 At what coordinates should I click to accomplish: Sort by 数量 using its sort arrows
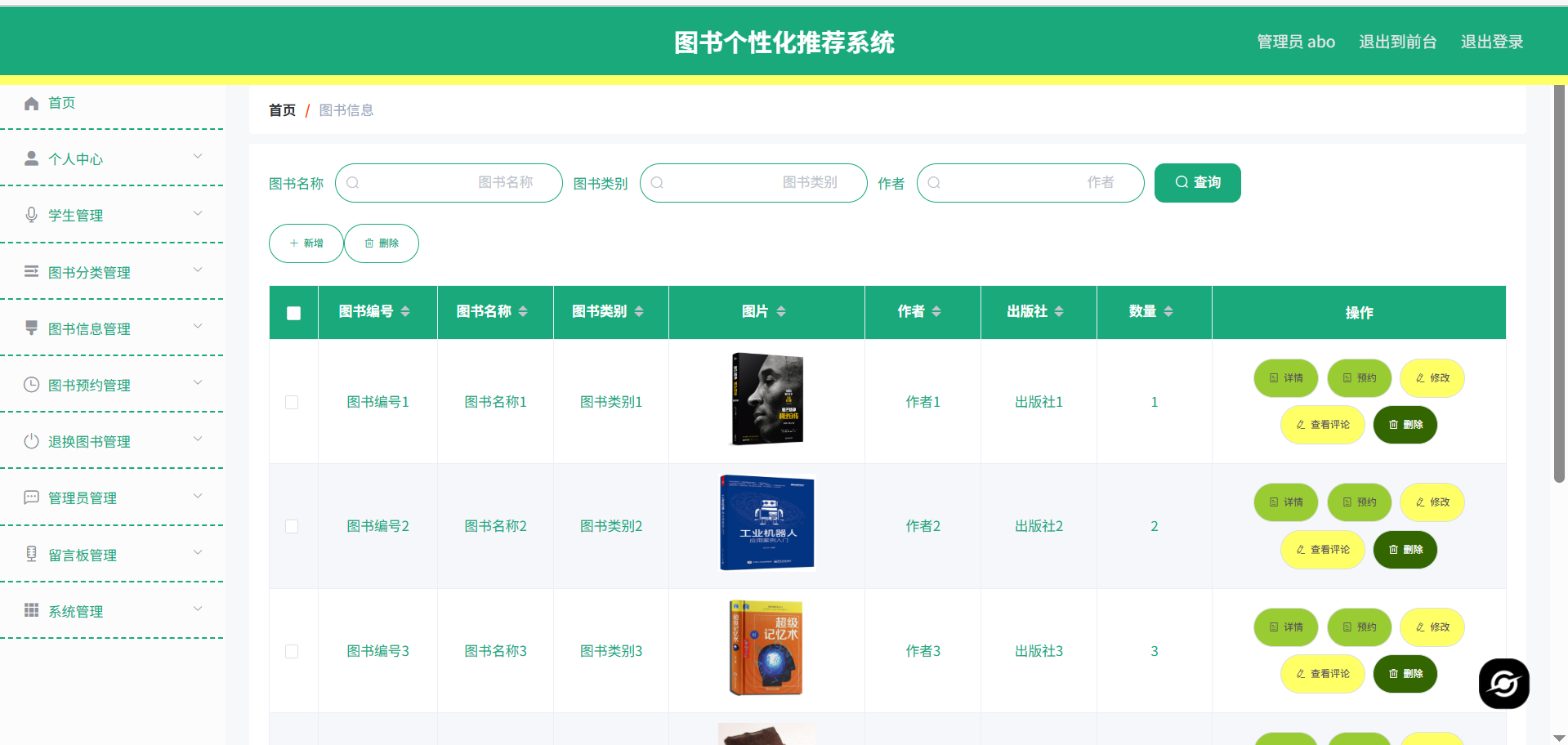click(1168, 311)
